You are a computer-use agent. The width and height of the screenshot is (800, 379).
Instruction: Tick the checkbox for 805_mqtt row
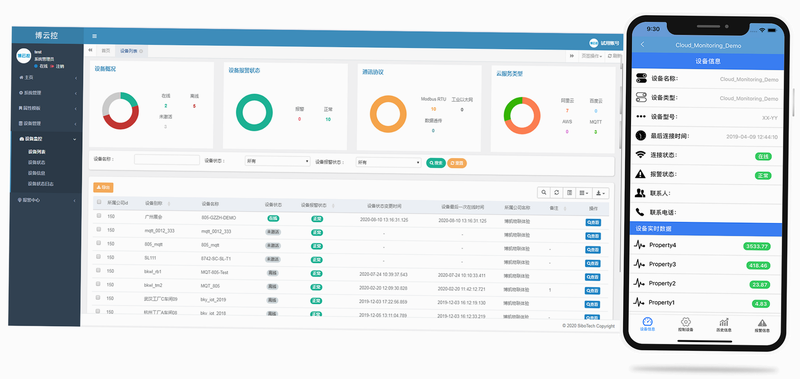(x=99, y=243)
